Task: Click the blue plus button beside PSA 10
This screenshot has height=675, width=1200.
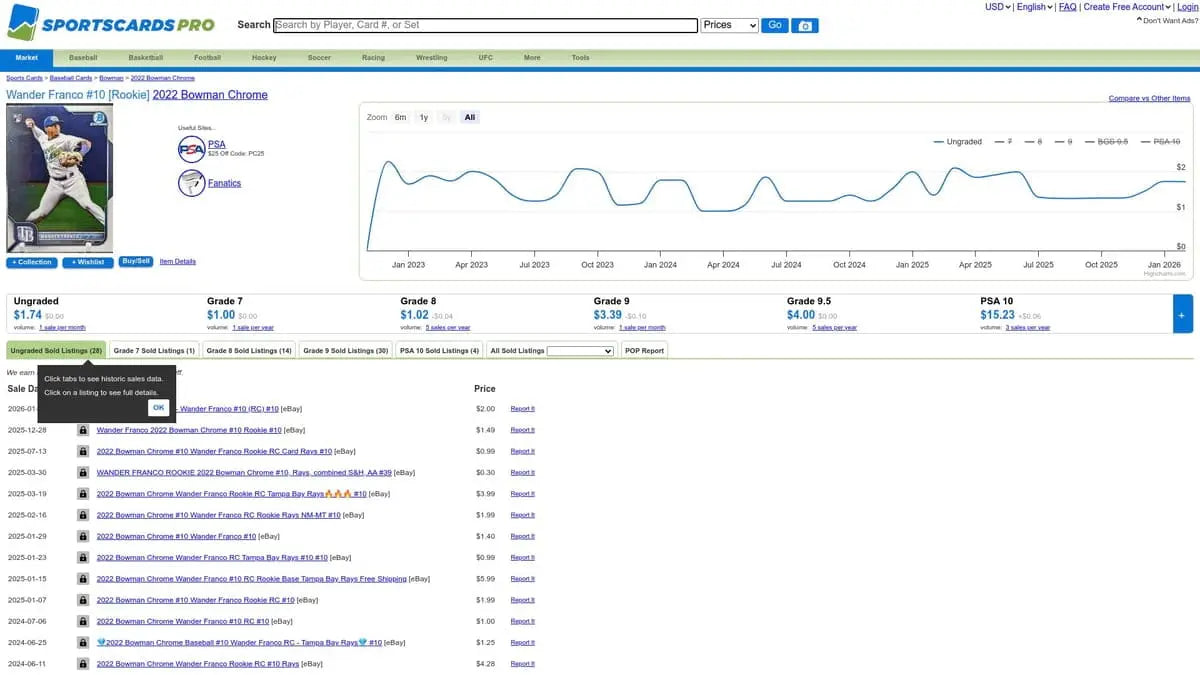Action: (1182, 313)
